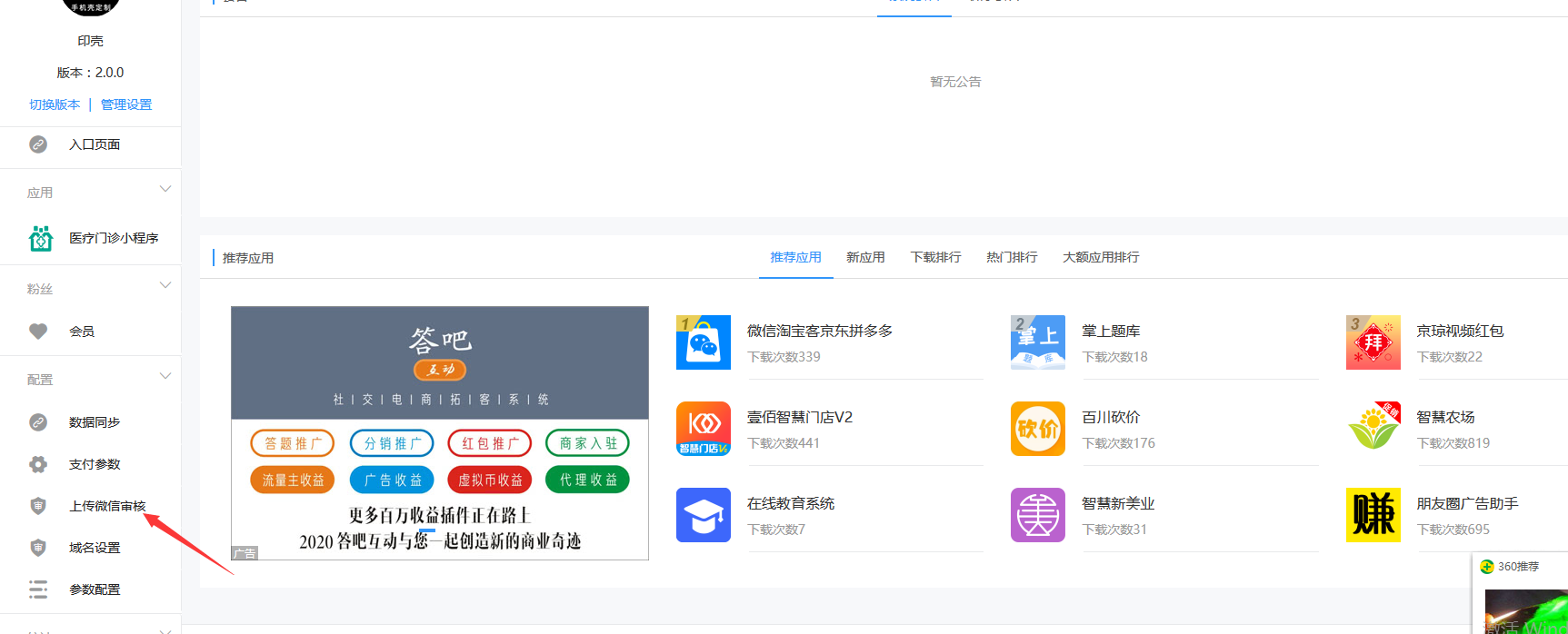Switch to the 大额应用排行 tab
Screen dimensions: 1568x634
tap(1101, 258)
